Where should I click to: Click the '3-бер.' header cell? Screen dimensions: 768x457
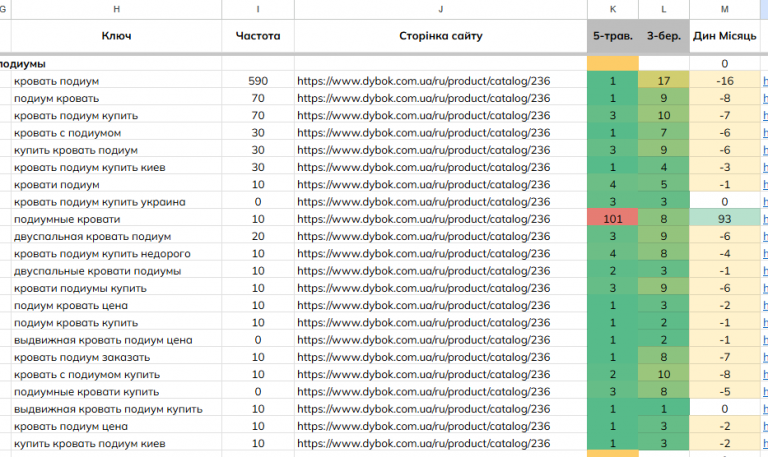664,36
